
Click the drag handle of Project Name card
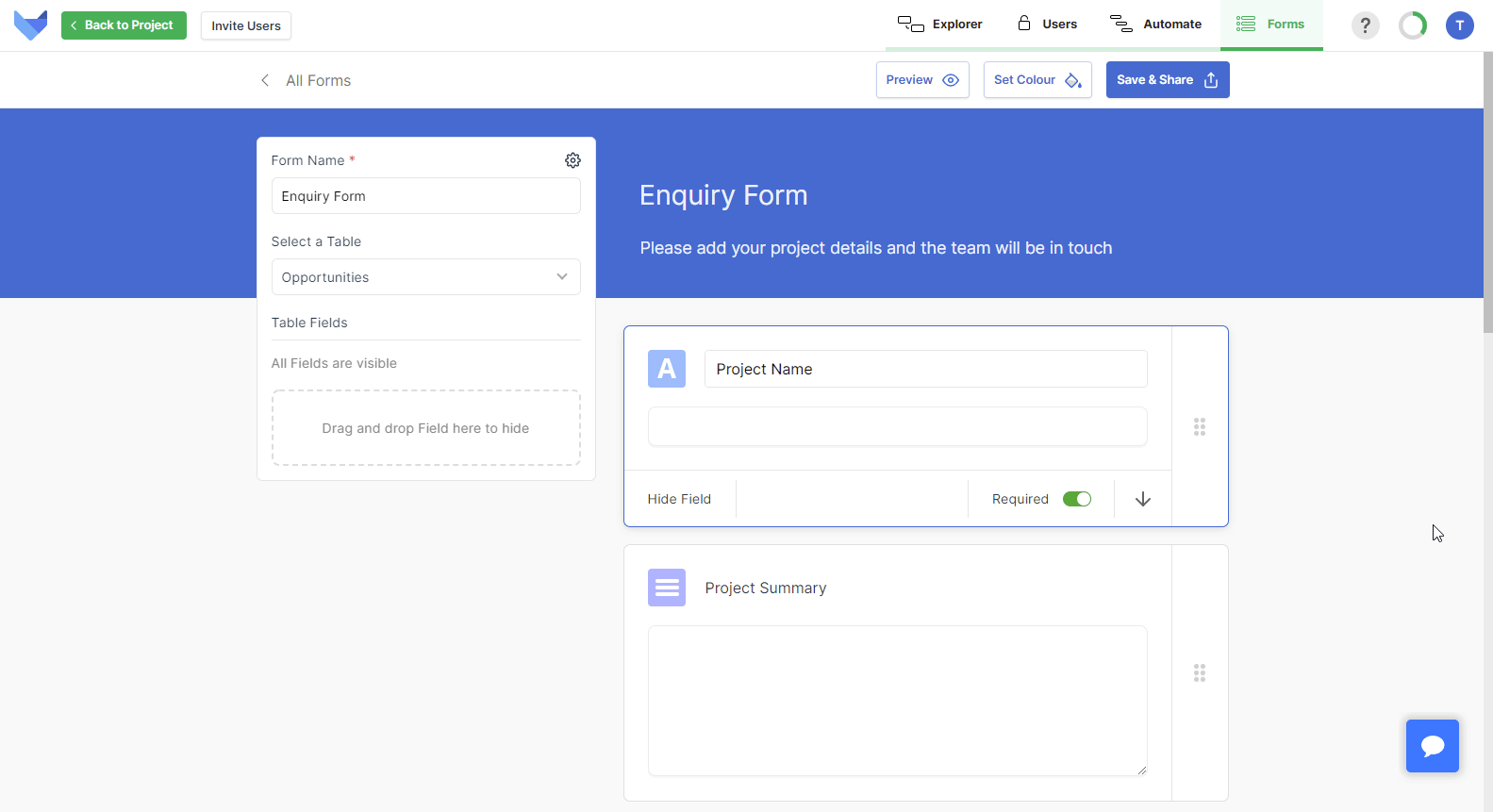pos(1200,426)
